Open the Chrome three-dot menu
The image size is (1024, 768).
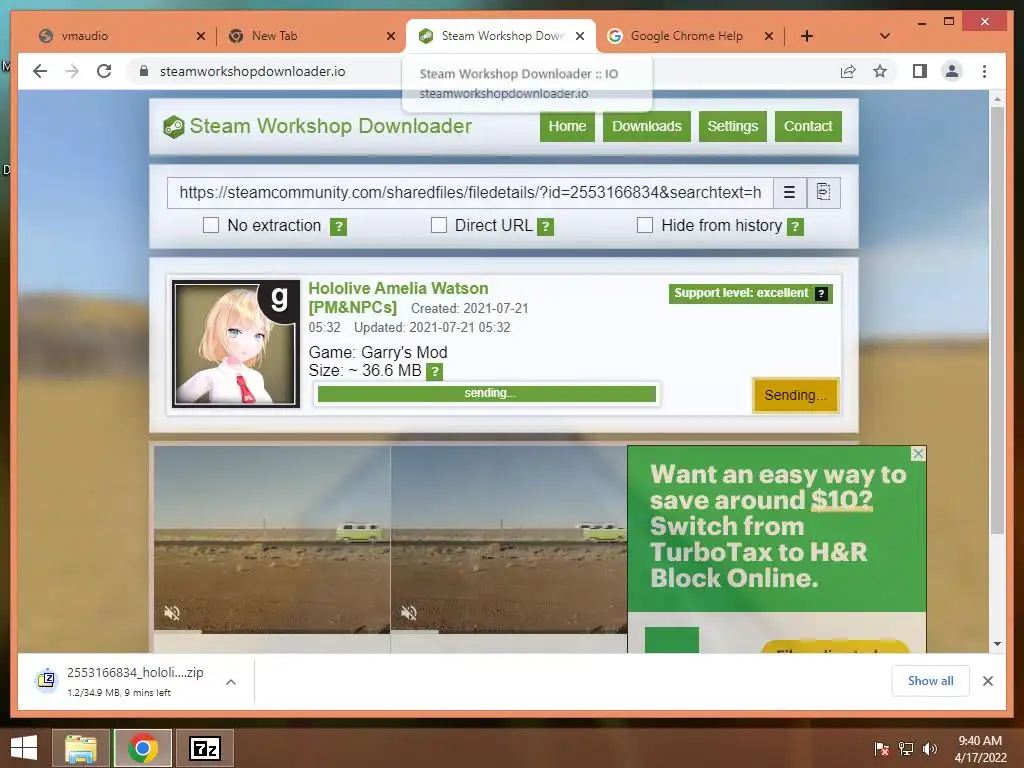pyautogui.click(x=984, y=71)
